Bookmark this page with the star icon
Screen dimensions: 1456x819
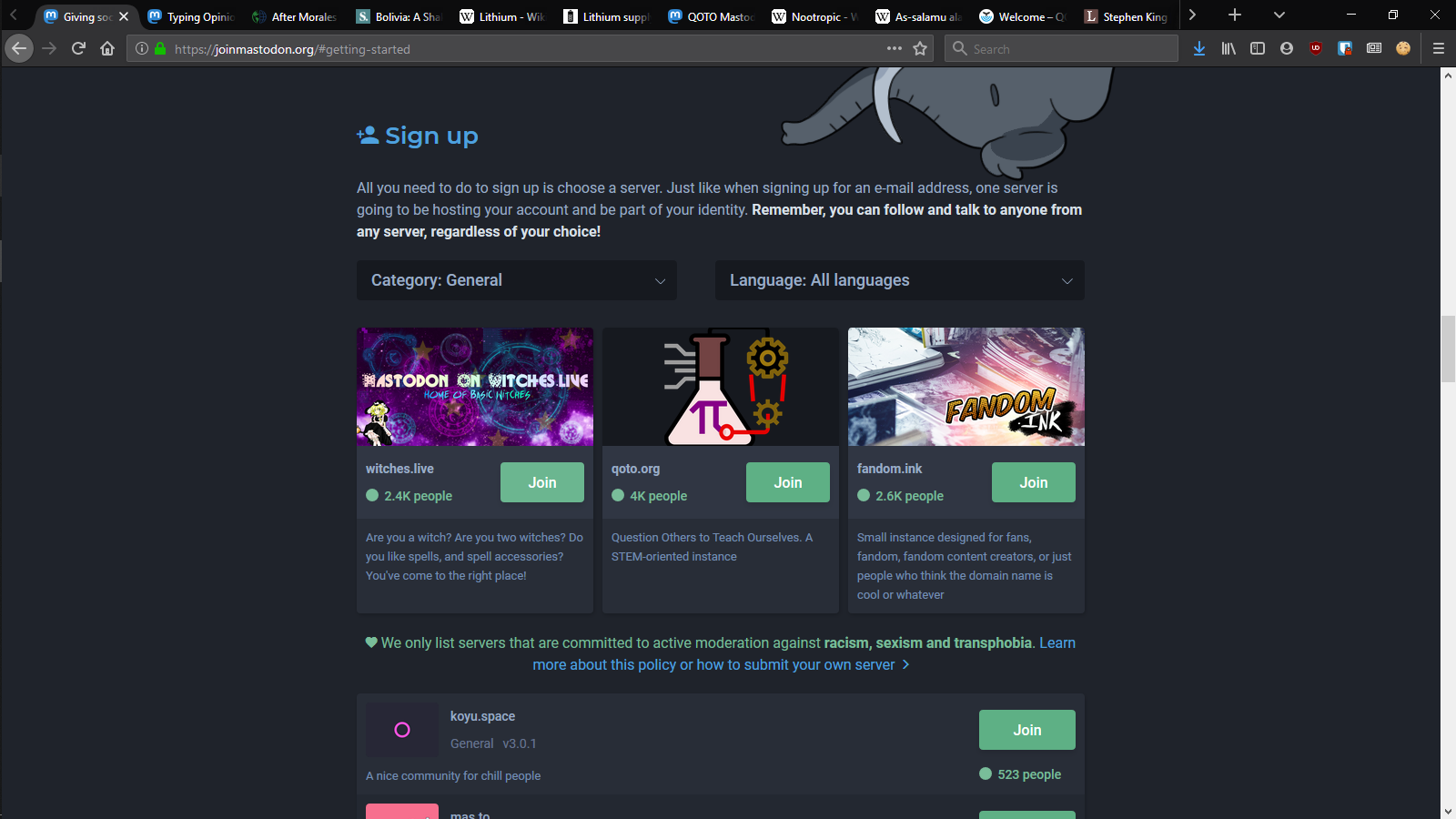920,48
